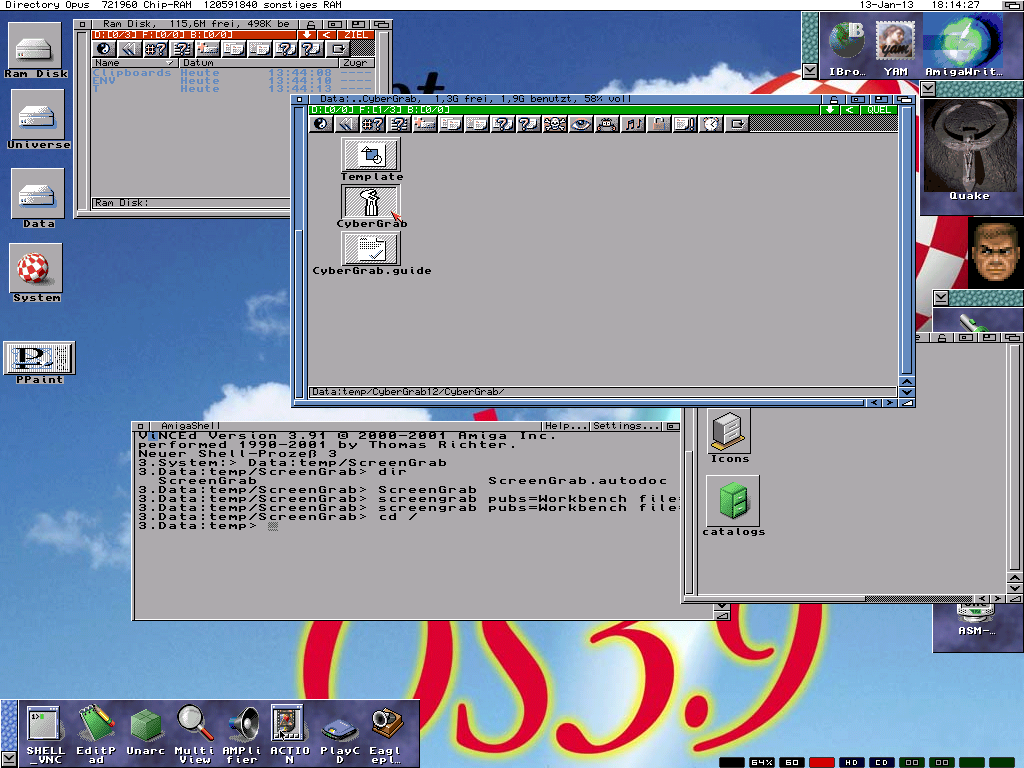This screenshot has width=1024, height=768.
Task: Click the music notes toolbar icon
Action: coord(633,124)
